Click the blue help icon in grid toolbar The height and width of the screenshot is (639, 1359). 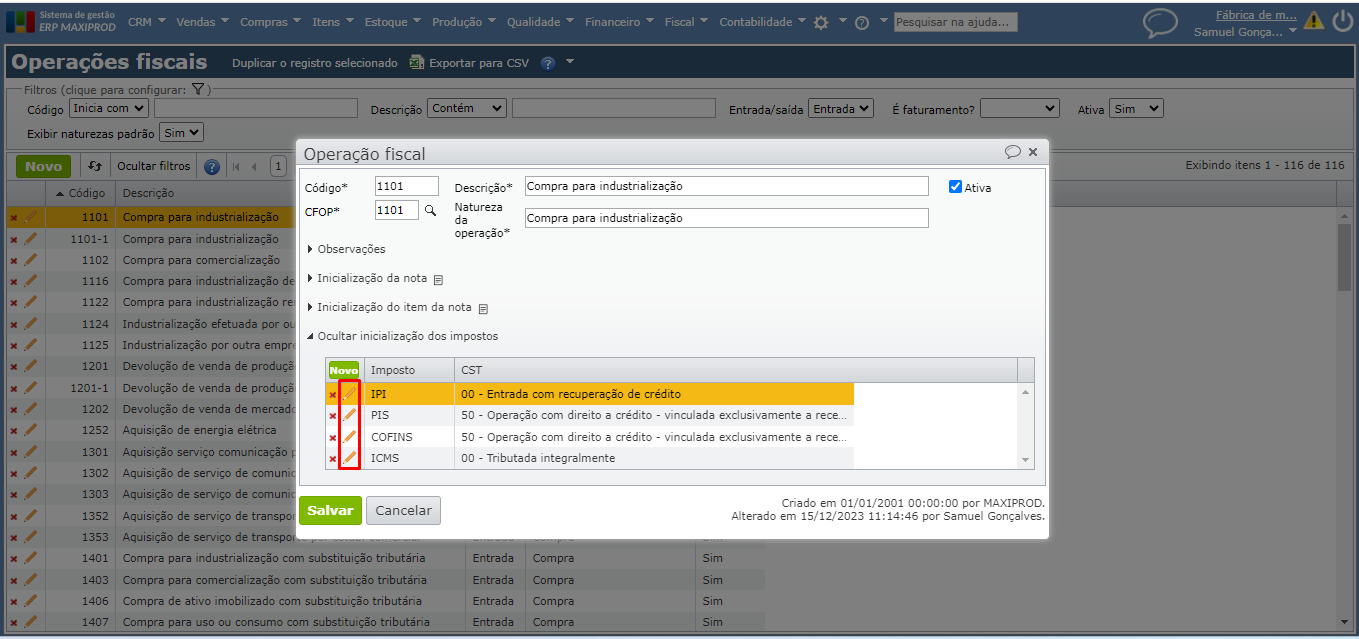click(212, 166)
